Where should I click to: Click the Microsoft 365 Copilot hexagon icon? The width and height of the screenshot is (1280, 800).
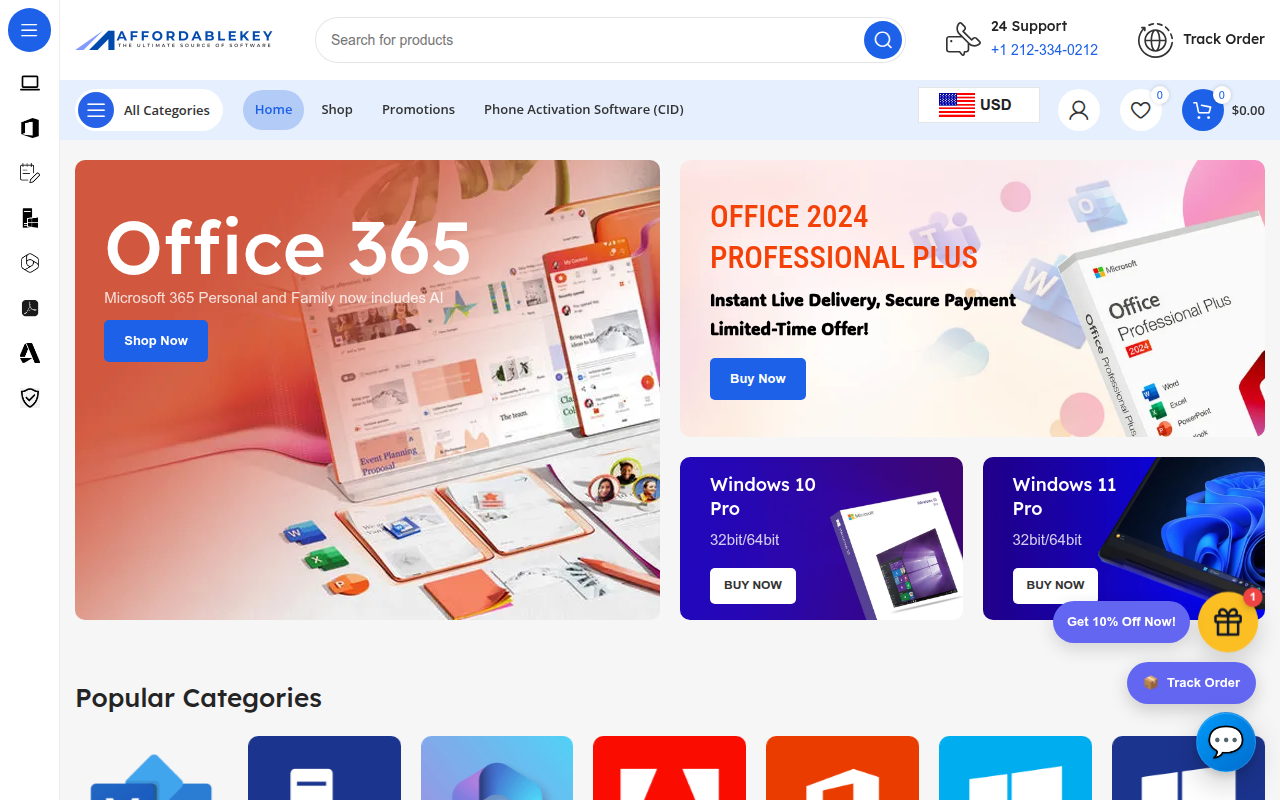point(30,263)
